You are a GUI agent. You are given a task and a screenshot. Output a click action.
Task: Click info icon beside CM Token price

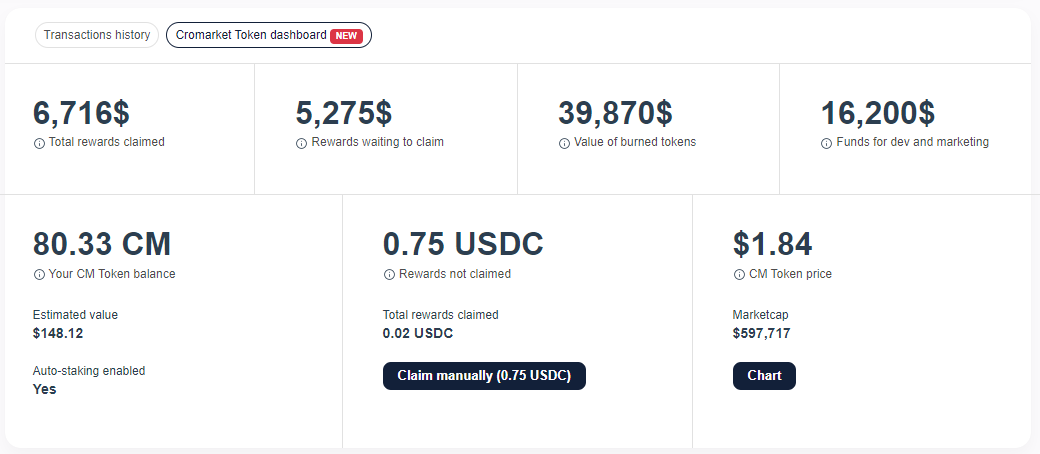[x=739, y=275]
